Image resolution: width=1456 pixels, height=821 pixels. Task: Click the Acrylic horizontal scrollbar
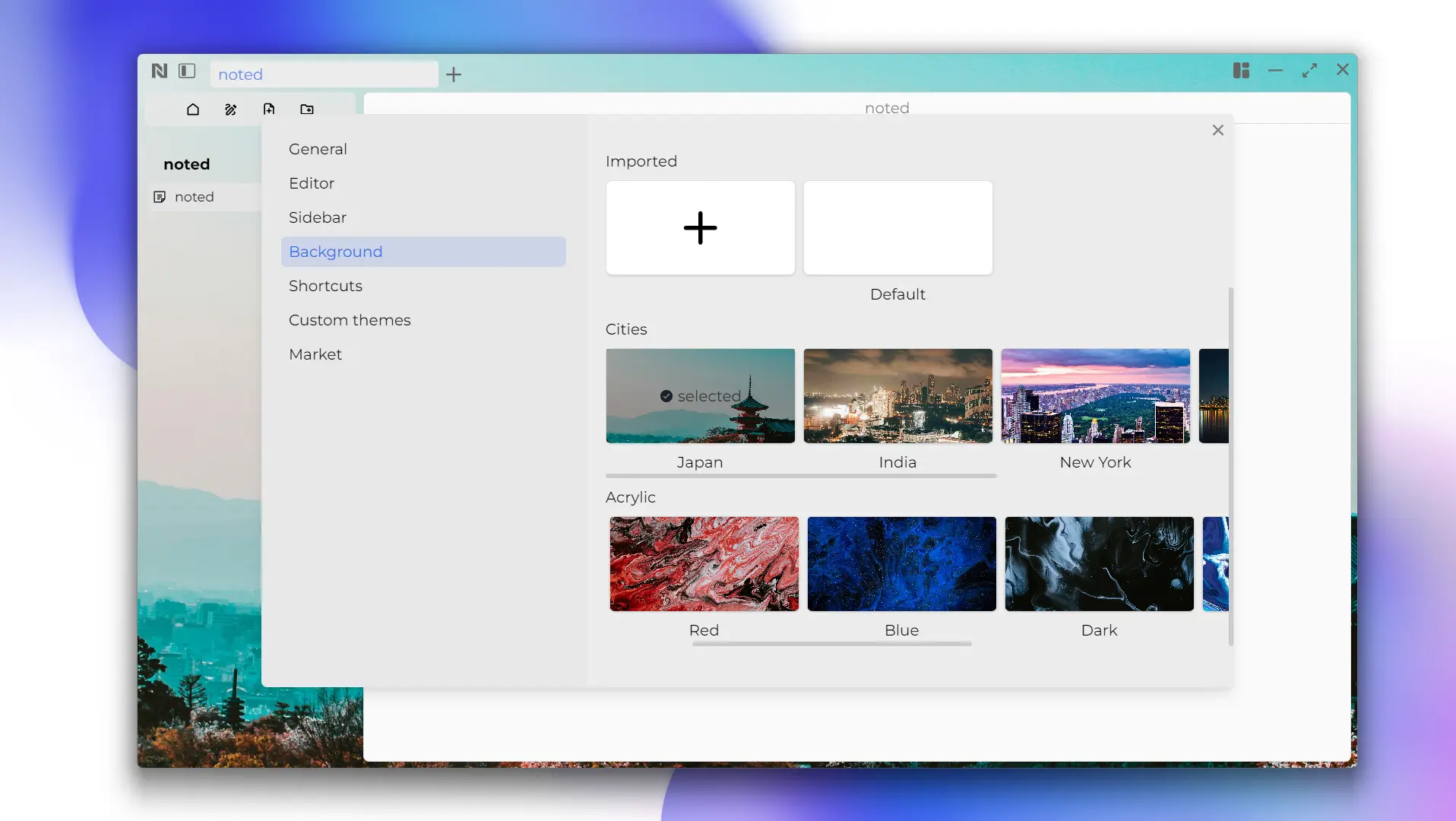click(832, 644)
